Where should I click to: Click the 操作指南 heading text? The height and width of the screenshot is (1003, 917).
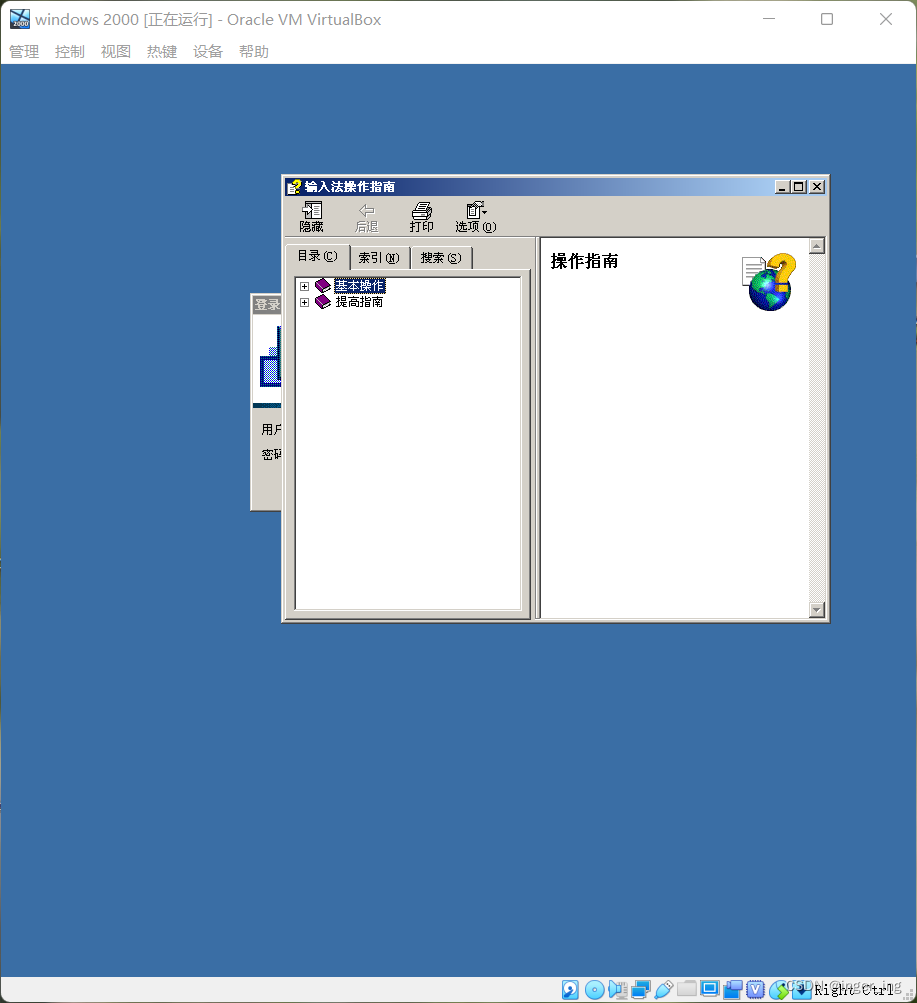pyautogui.click(x=584, y=261)
